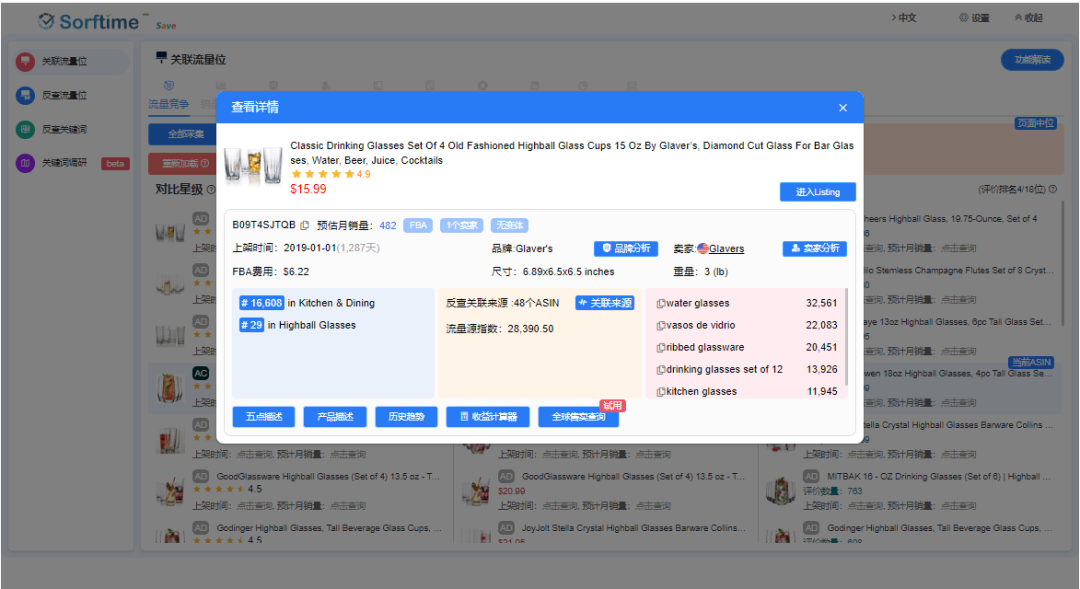
Task: Click the 无变体 tag
Action: pos(510,225)
